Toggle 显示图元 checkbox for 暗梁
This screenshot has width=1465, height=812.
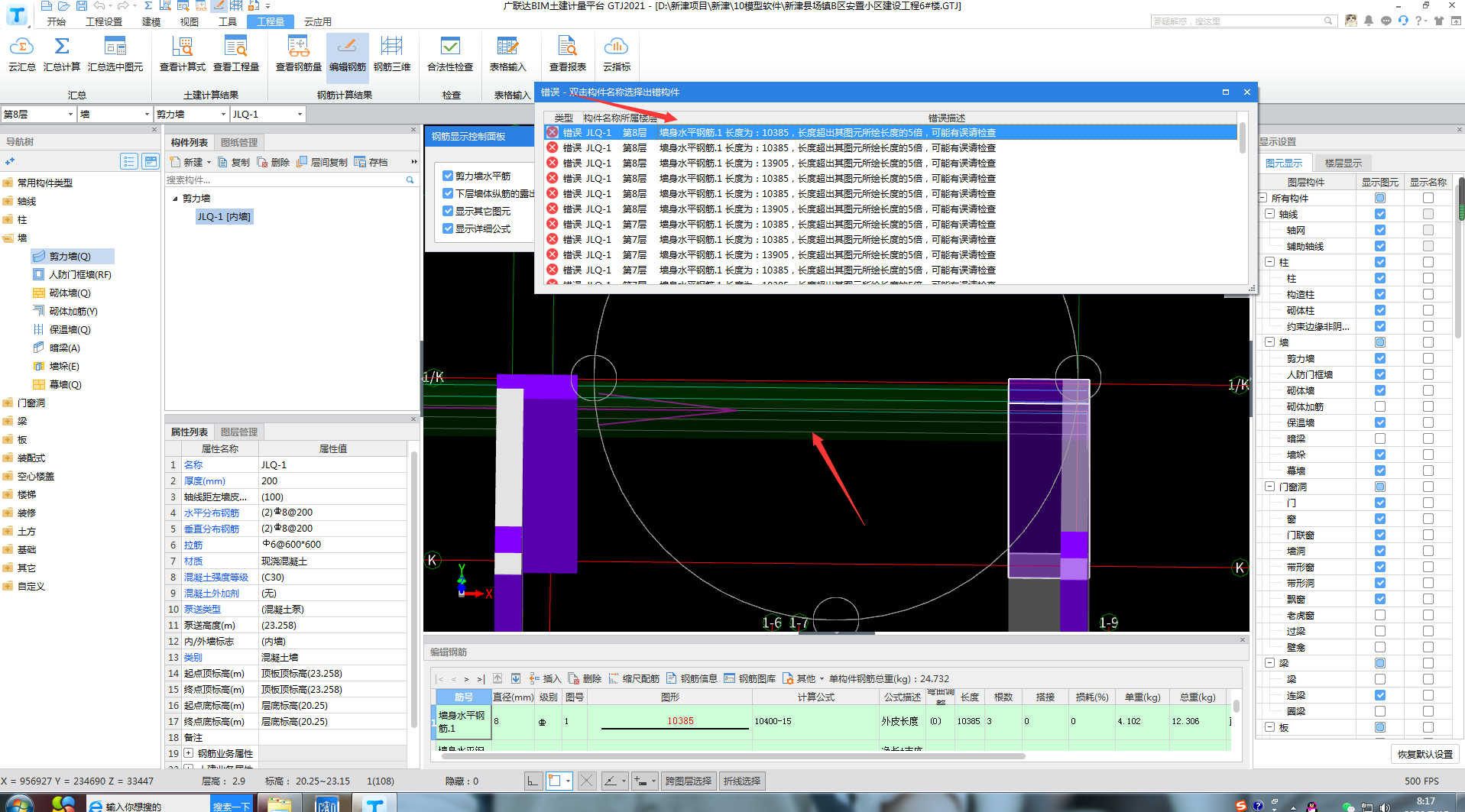(x=1380, y=438)
